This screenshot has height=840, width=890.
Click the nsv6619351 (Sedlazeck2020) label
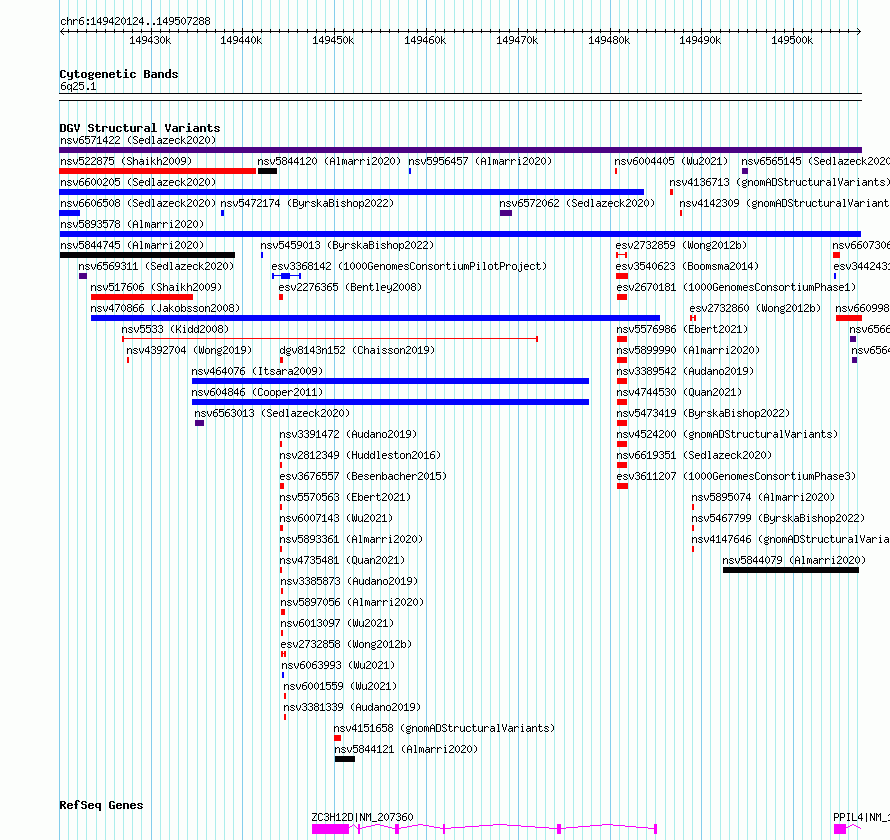point(694,455)
